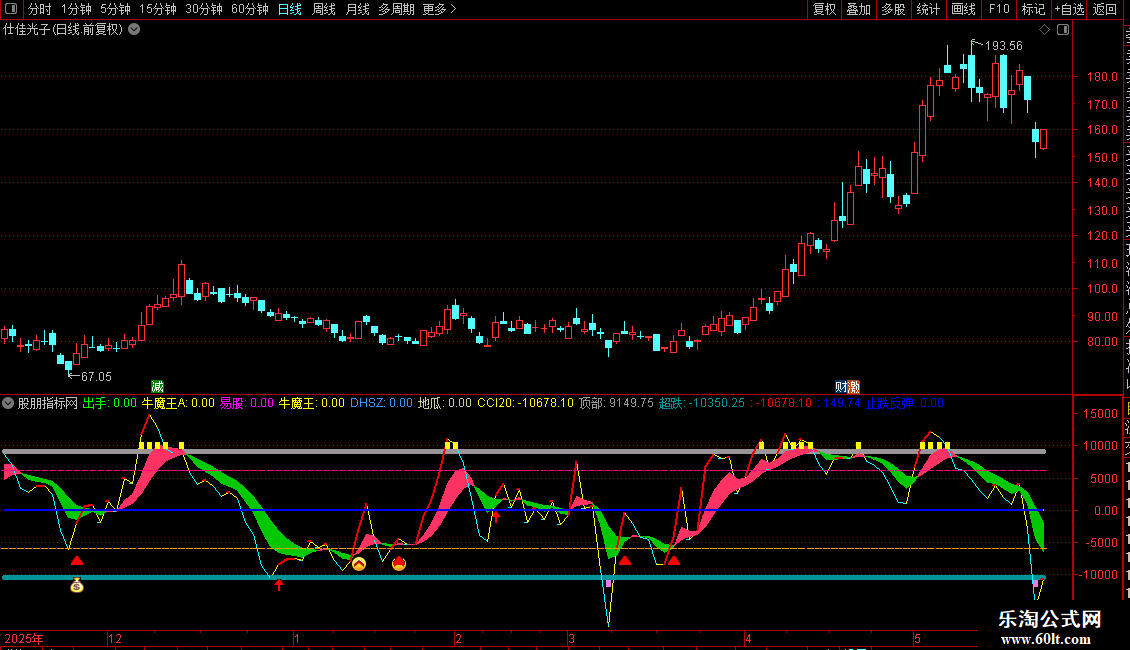Click the 顶部: 9149.75 value

tap(616, 404)
